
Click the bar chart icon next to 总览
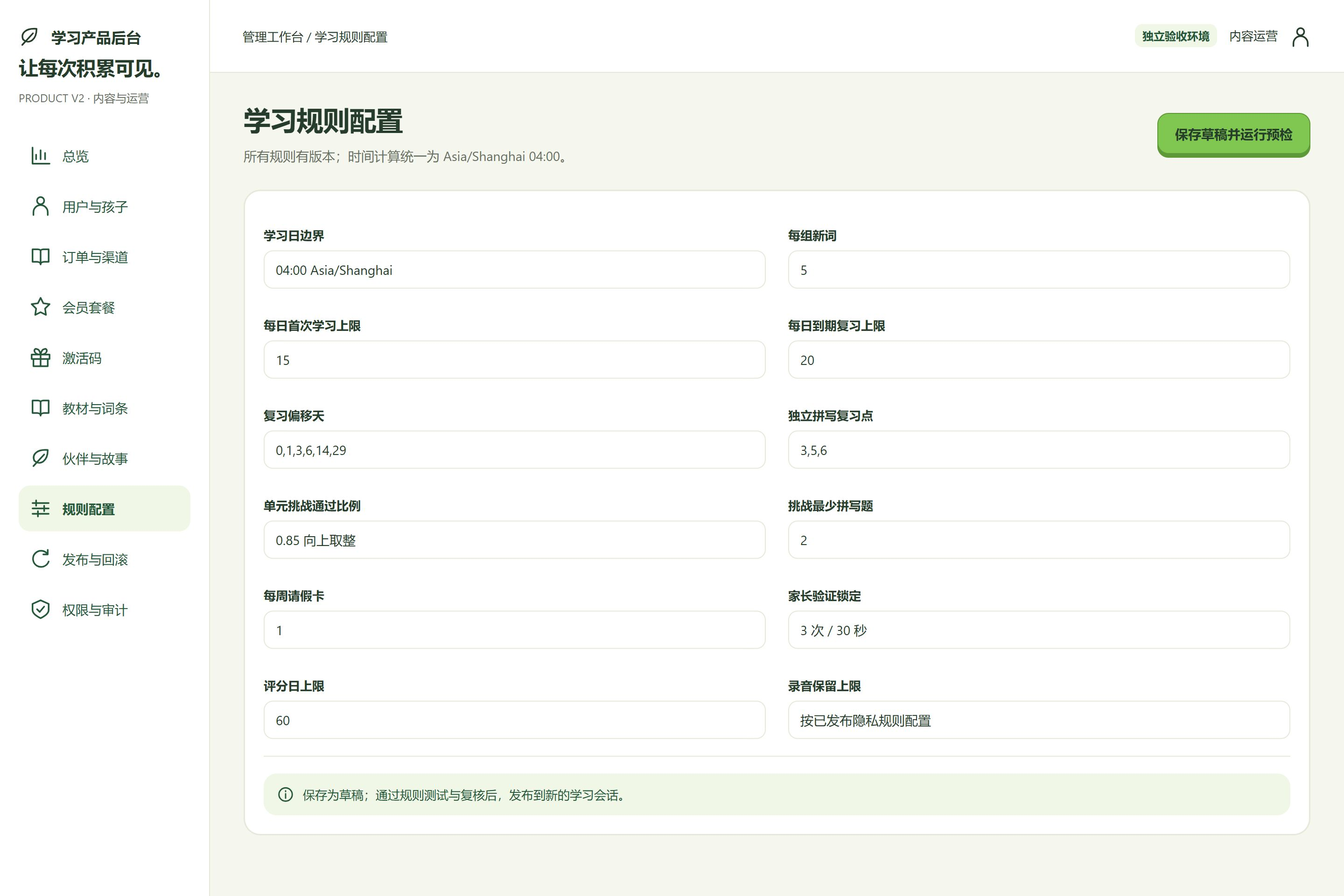pos(41,155)
